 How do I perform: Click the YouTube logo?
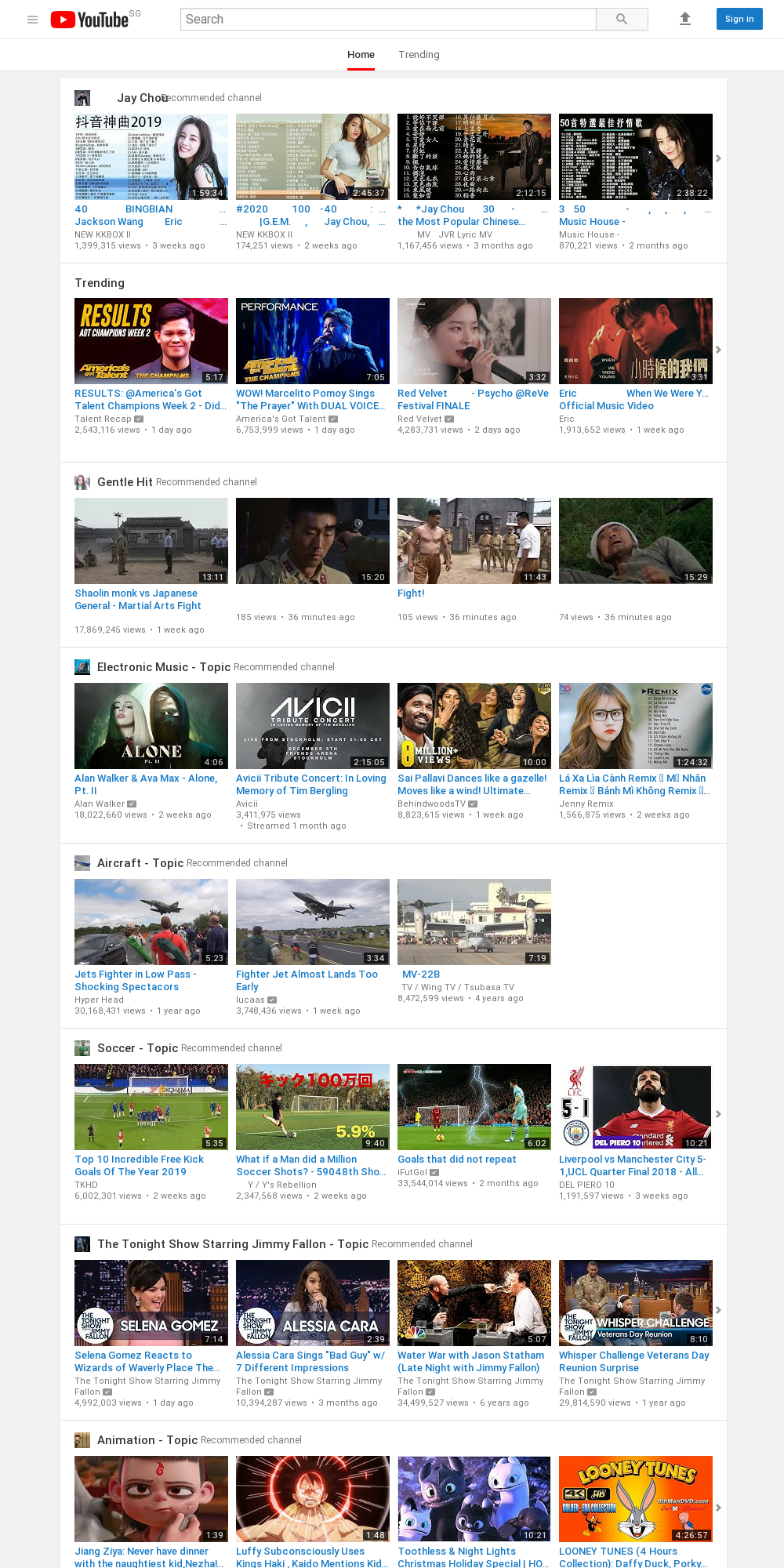[89, 20]
